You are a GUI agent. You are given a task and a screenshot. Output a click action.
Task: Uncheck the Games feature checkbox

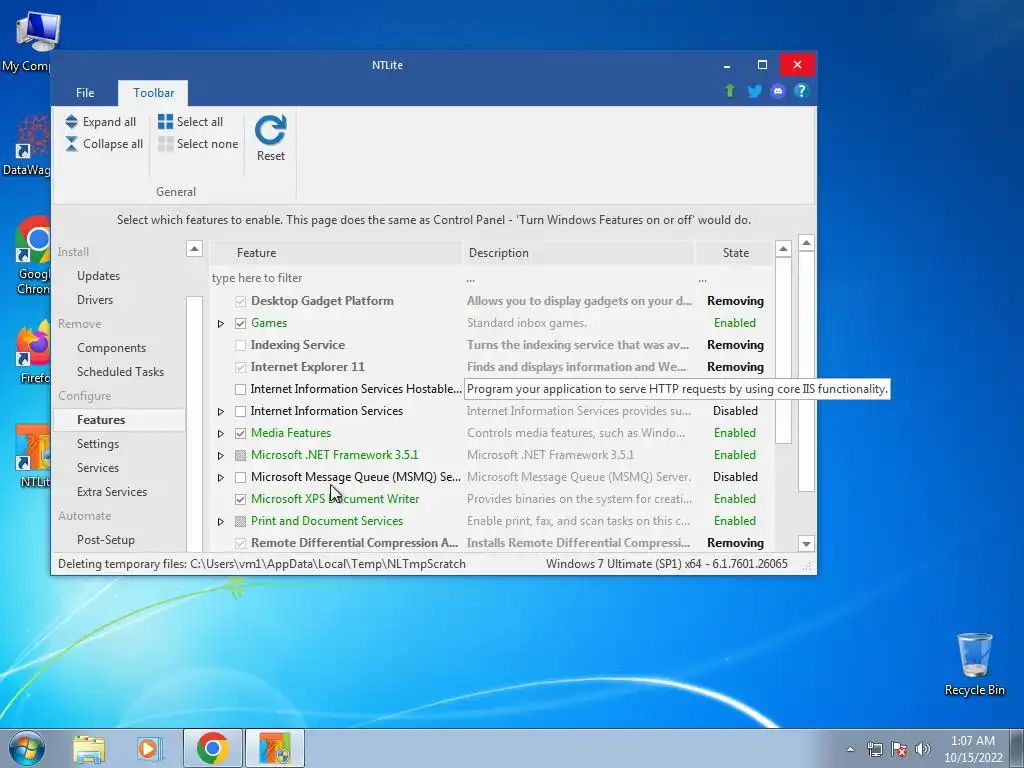click(240, 323)
